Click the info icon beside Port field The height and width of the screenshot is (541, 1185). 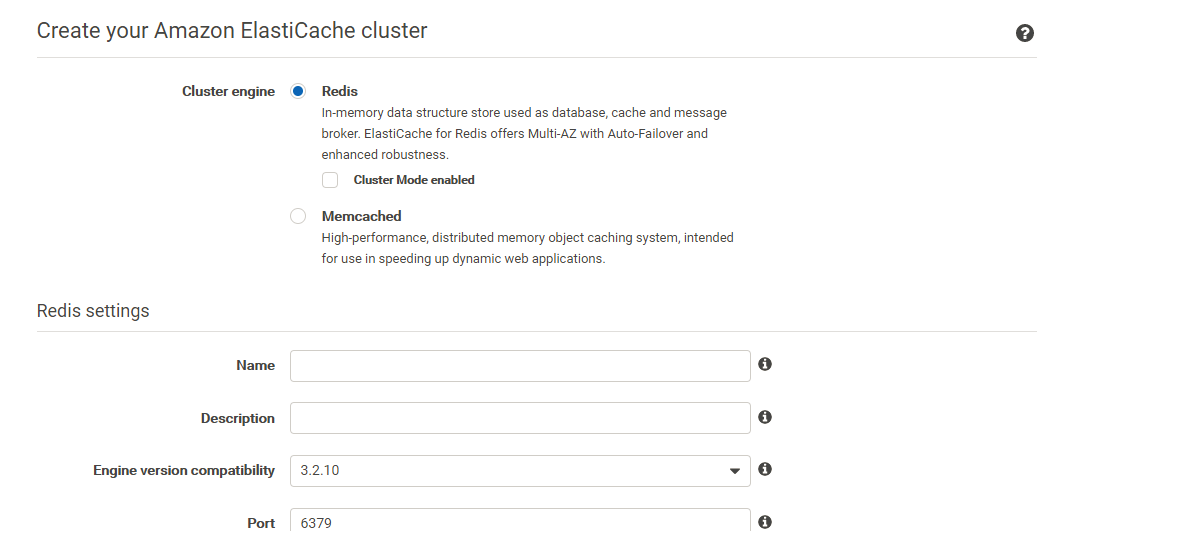765,522
